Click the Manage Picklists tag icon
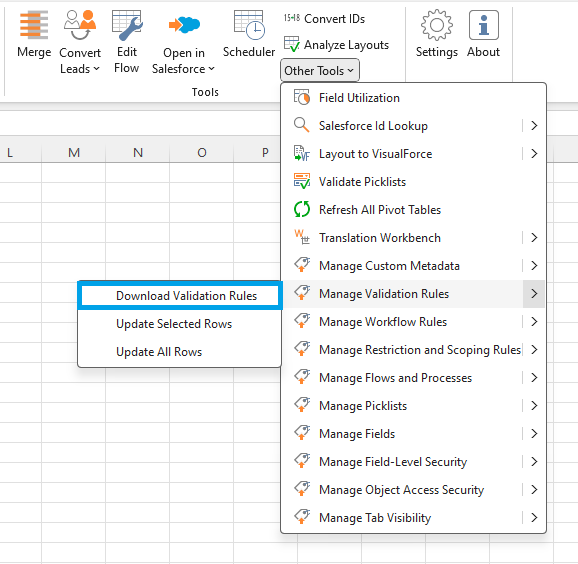The width and height of the screenshot is (578, 564). click(x=302, y=405)
